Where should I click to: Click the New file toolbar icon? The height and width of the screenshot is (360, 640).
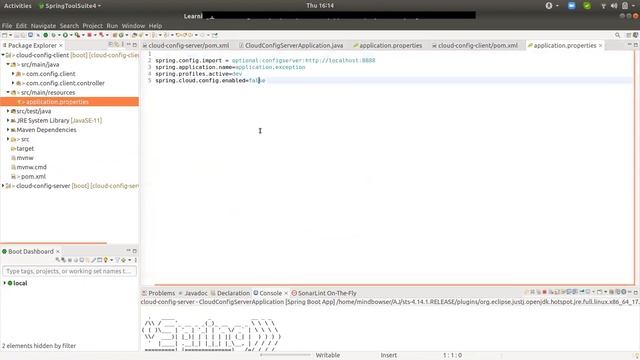pos(4,35)
